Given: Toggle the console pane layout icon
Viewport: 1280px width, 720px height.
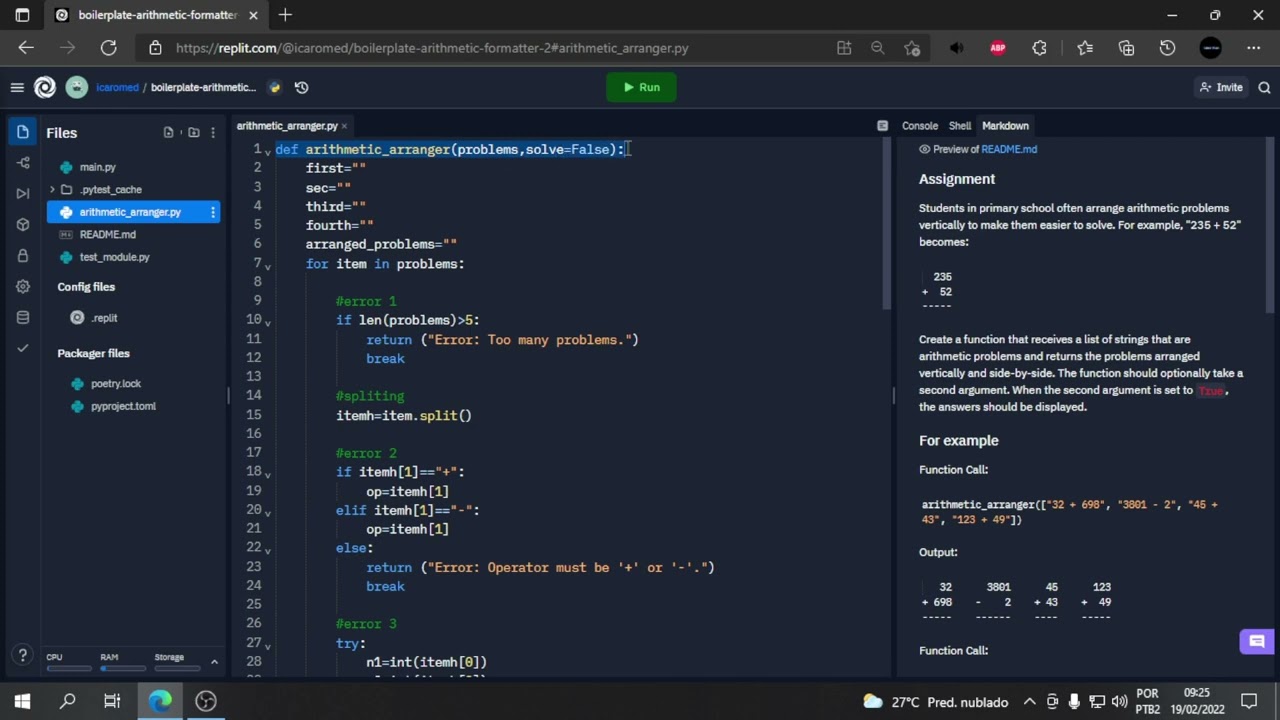Looking at the screenshot, I should click(882, 126).
